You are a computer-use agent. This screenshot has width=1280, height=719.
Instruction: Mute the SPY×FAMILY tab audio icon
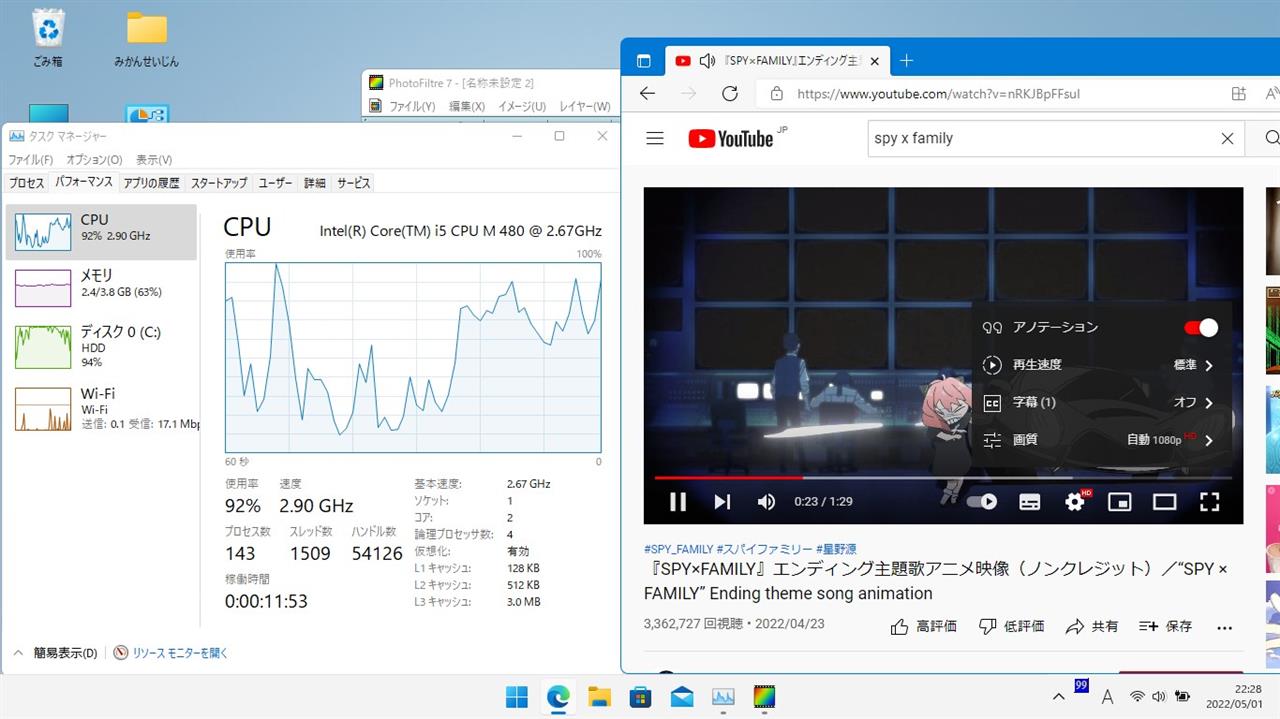(707, 61)
